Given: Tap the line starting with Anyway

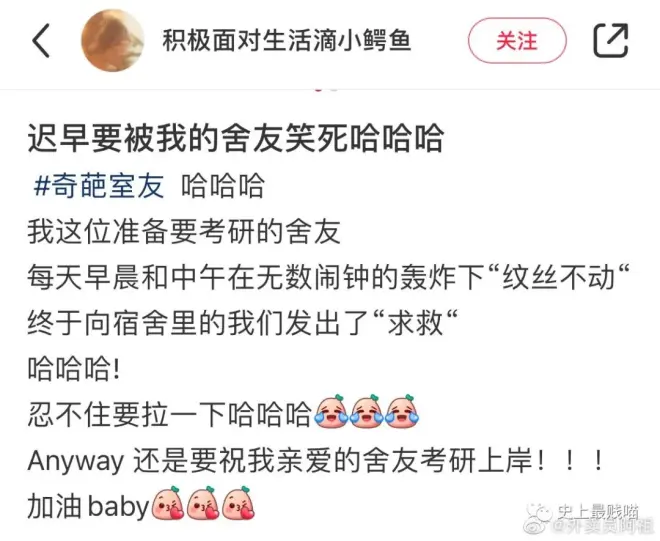Looking at the screenshot, I should coord(316,461).
